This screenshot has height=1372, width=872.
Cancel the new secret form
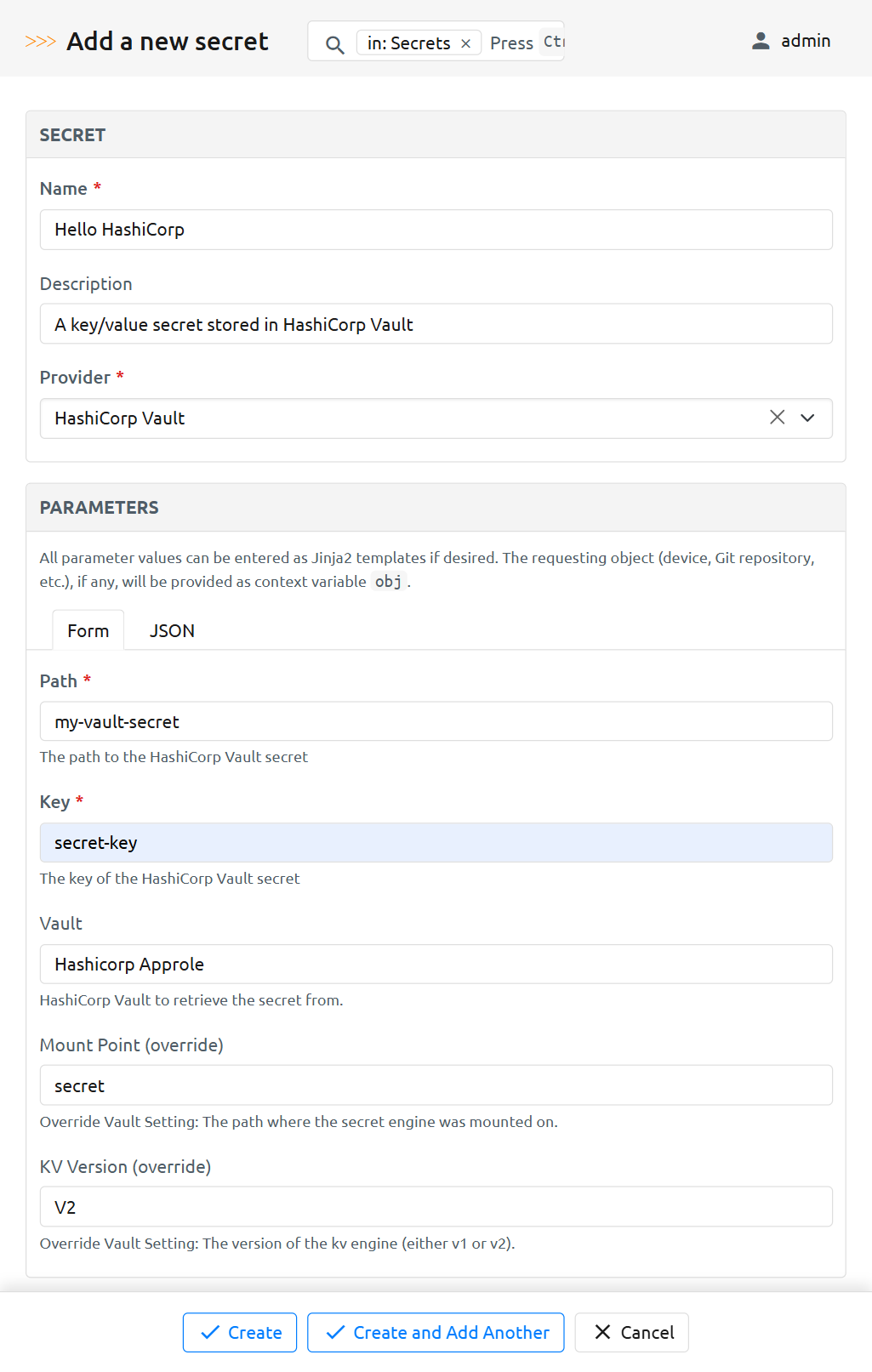tap(632, 1332)
